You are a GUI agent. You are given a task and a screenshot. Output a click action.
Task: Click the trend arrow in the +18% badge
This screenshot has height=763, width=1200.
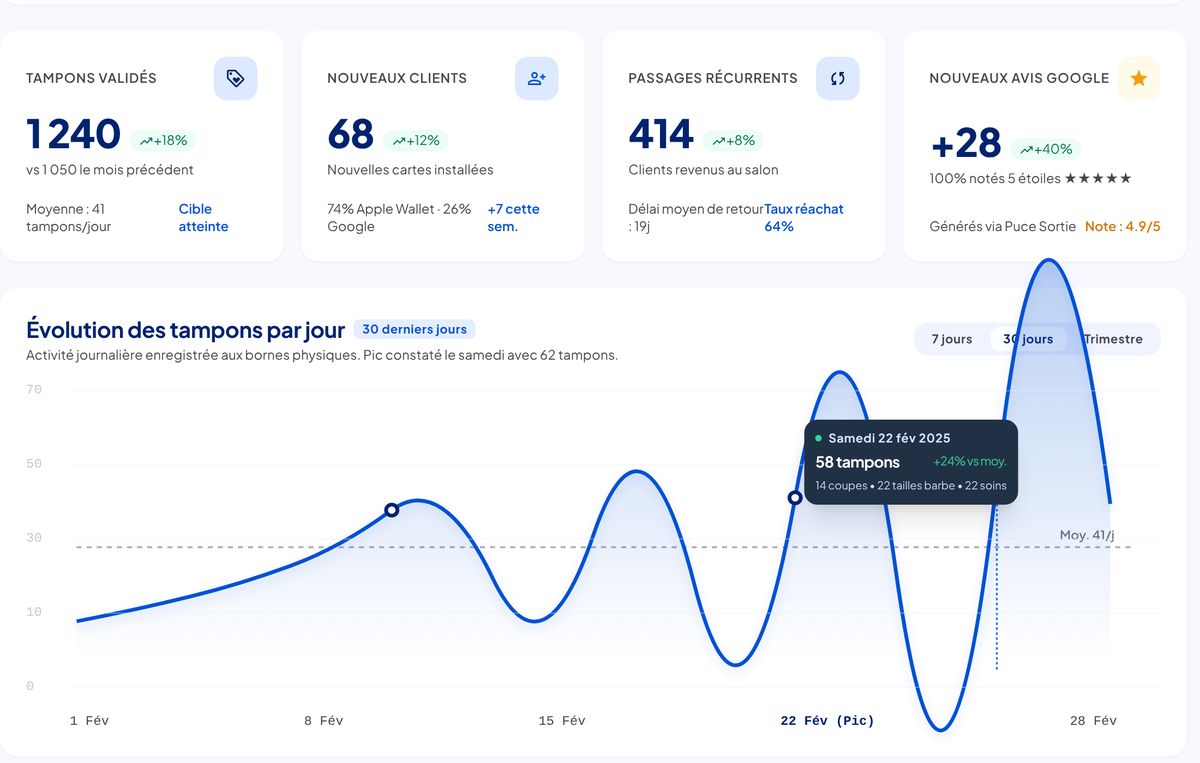[x=147, y=141]
